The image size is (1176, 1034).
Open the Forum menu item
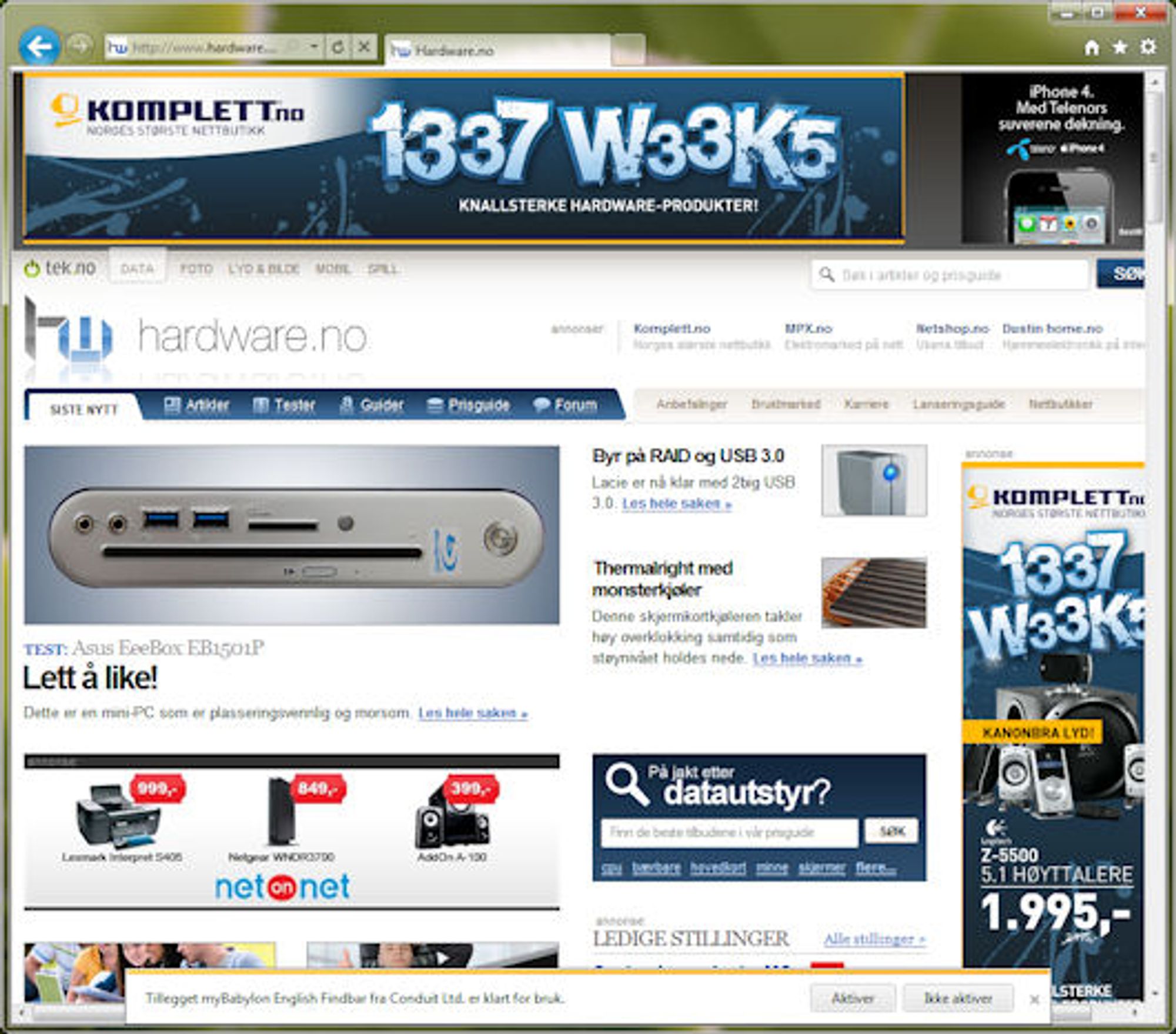(565, 405)
